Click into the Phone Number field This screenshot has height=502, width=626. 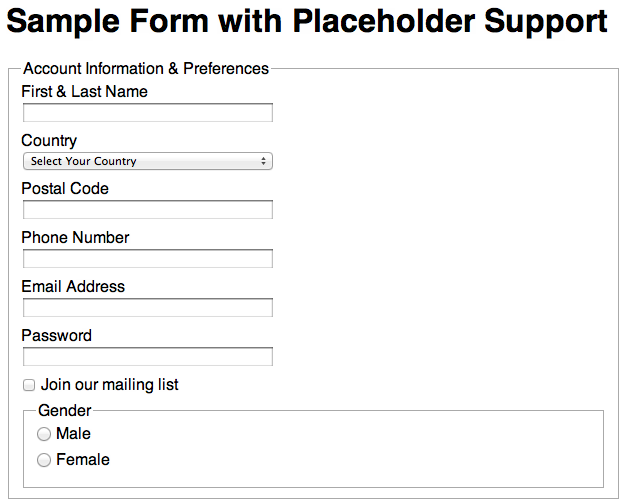147,259
